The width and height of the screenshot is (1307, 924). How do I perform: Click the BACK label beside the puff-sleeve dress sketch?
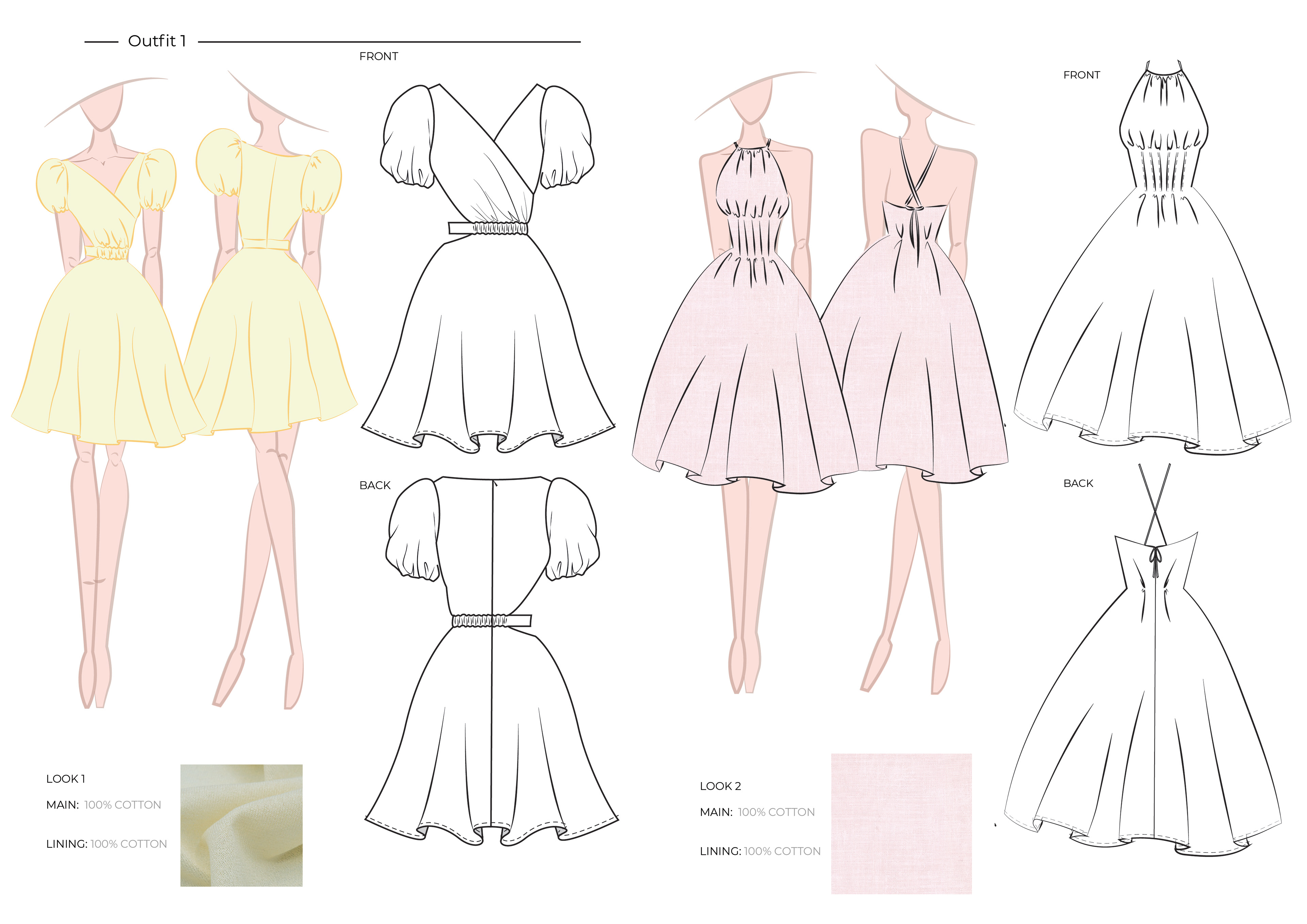(x=375, y=485)
